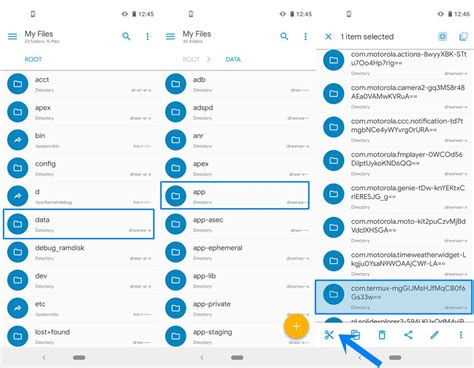Open the app-ephemeral folder
This screenshot has height=368, width=474.
[237, 252]
